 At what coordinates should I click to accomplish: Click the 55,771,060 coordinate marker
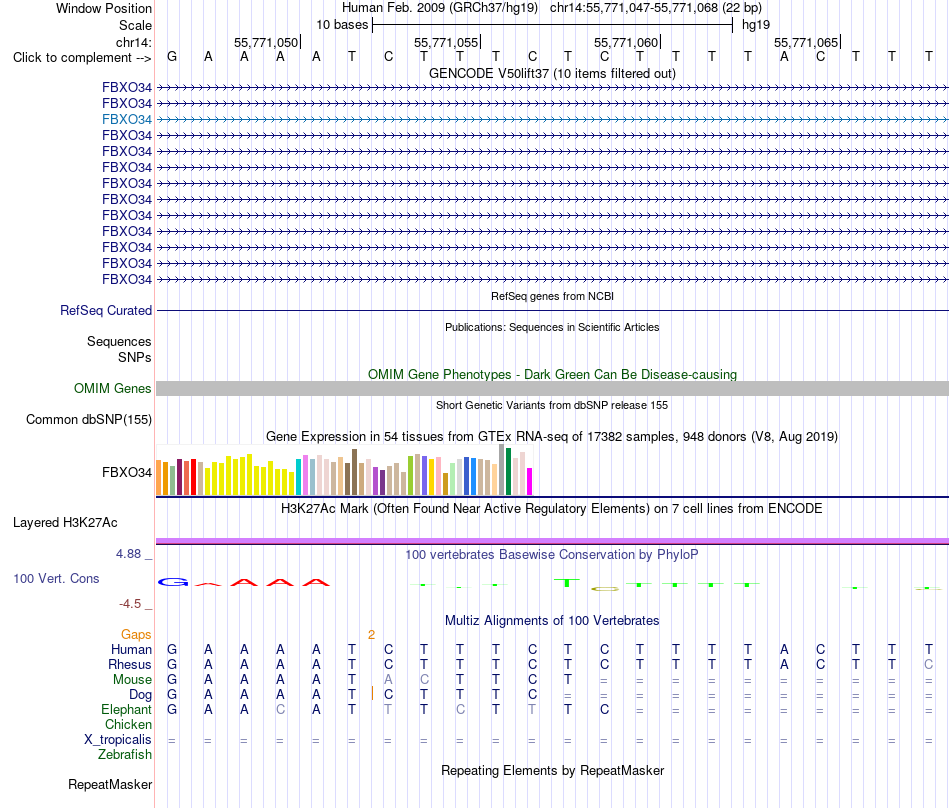(x=626, y=42)
